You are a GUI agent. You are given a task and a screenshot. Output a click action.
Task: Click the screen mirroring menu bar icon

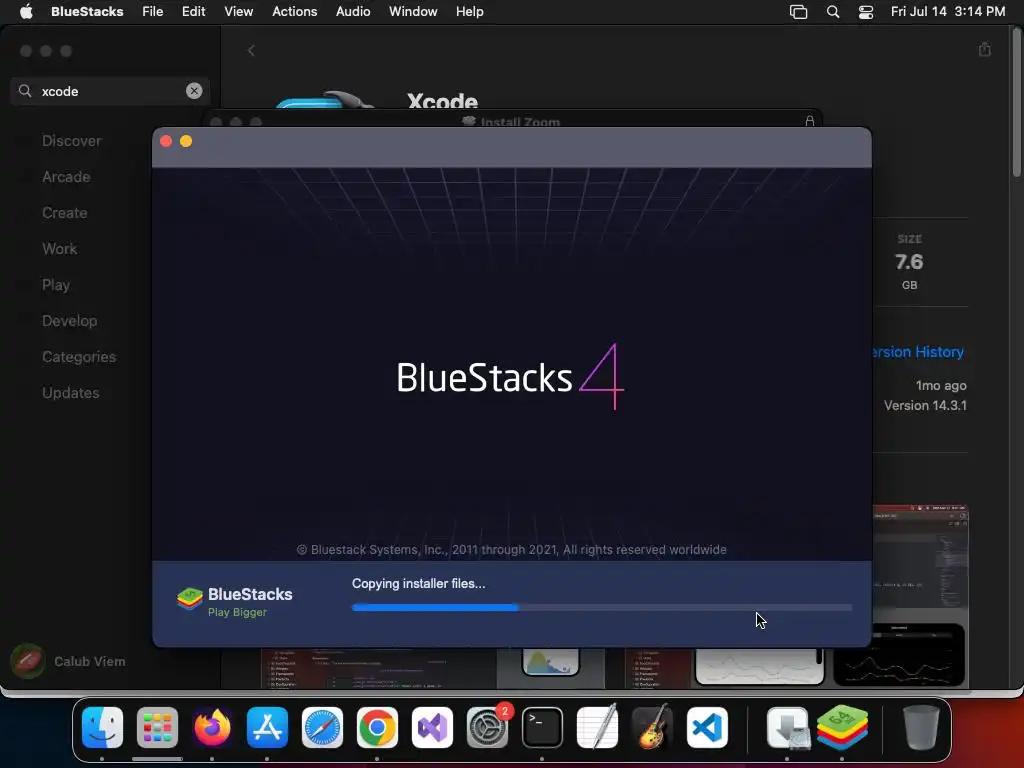pyautogui.click(x=798, y=12)
